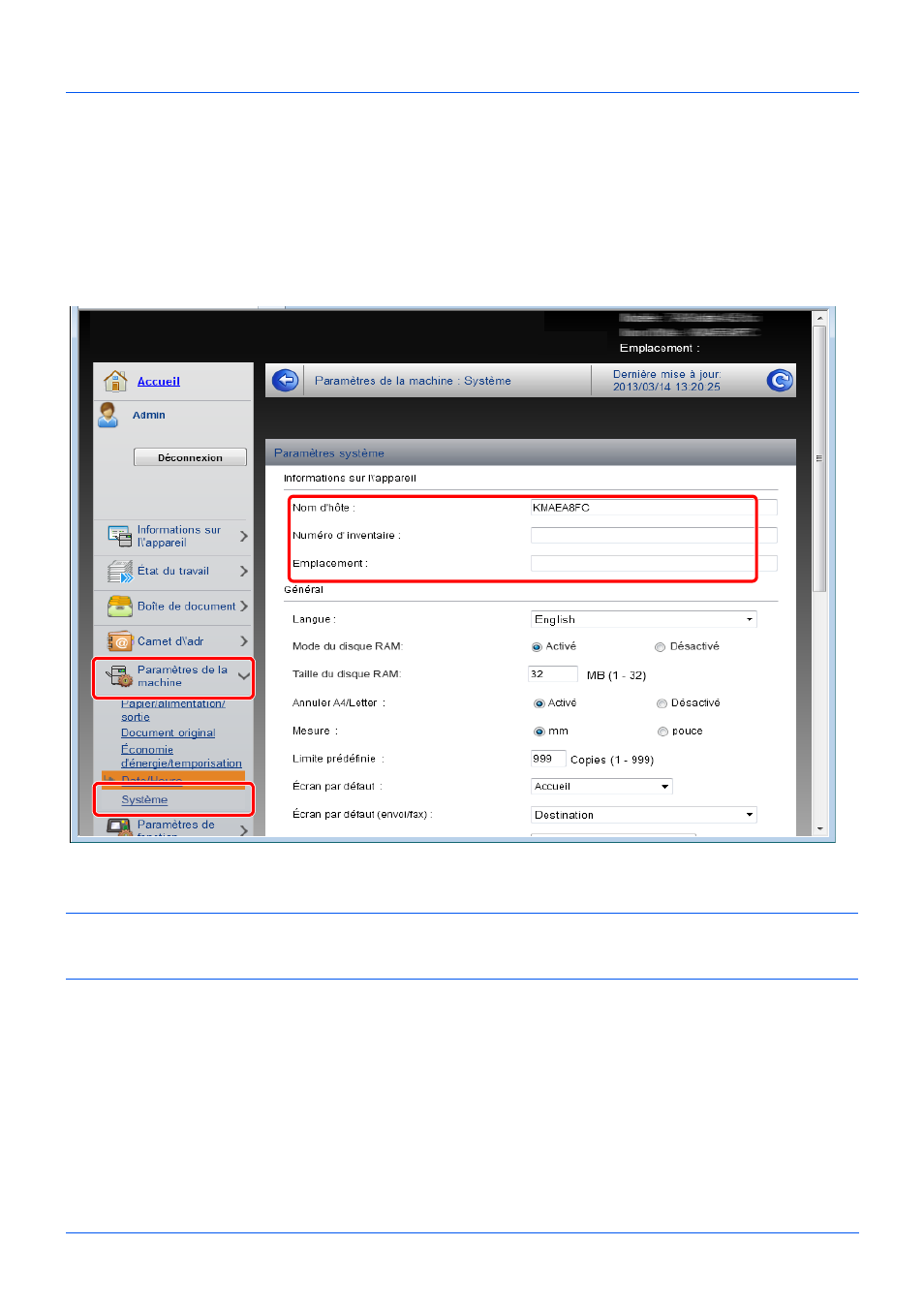The width and height of the screenshot is (924, 1308).
Task: Click the blue back arrow icon
Action: coord(285,381)
